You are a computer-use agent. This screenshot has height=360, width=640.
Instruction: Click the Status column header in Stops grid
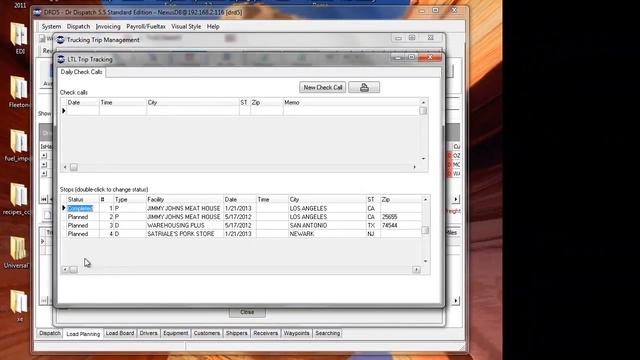point(83,200)
